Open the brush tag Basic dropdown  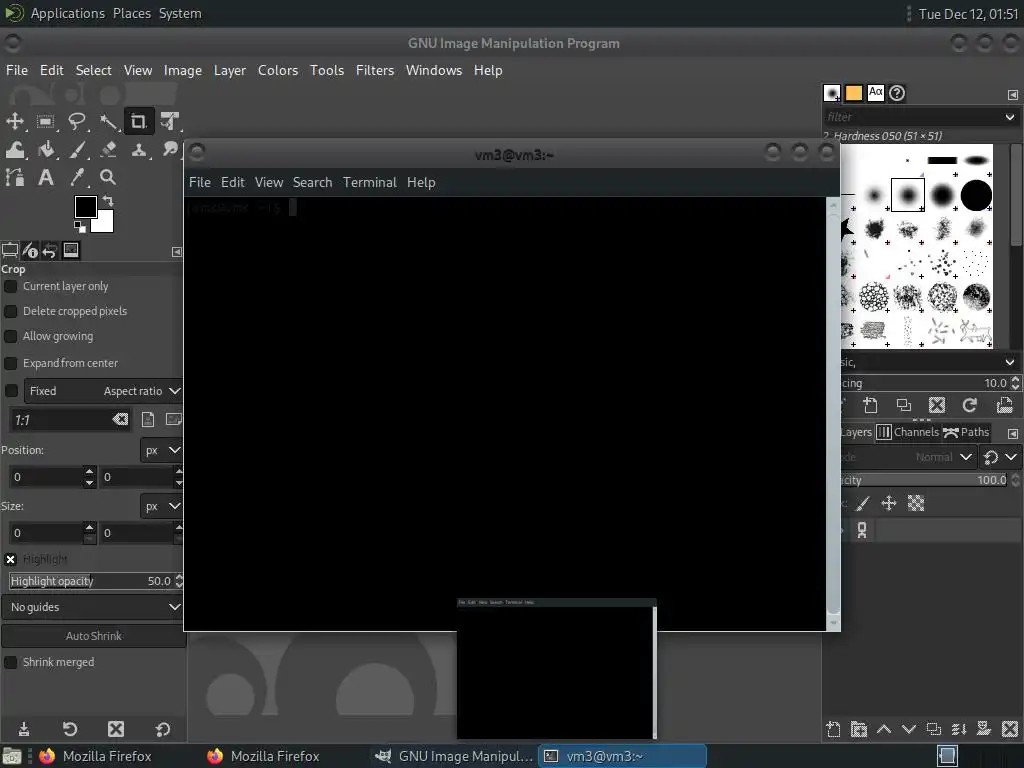coord(1010,362)
